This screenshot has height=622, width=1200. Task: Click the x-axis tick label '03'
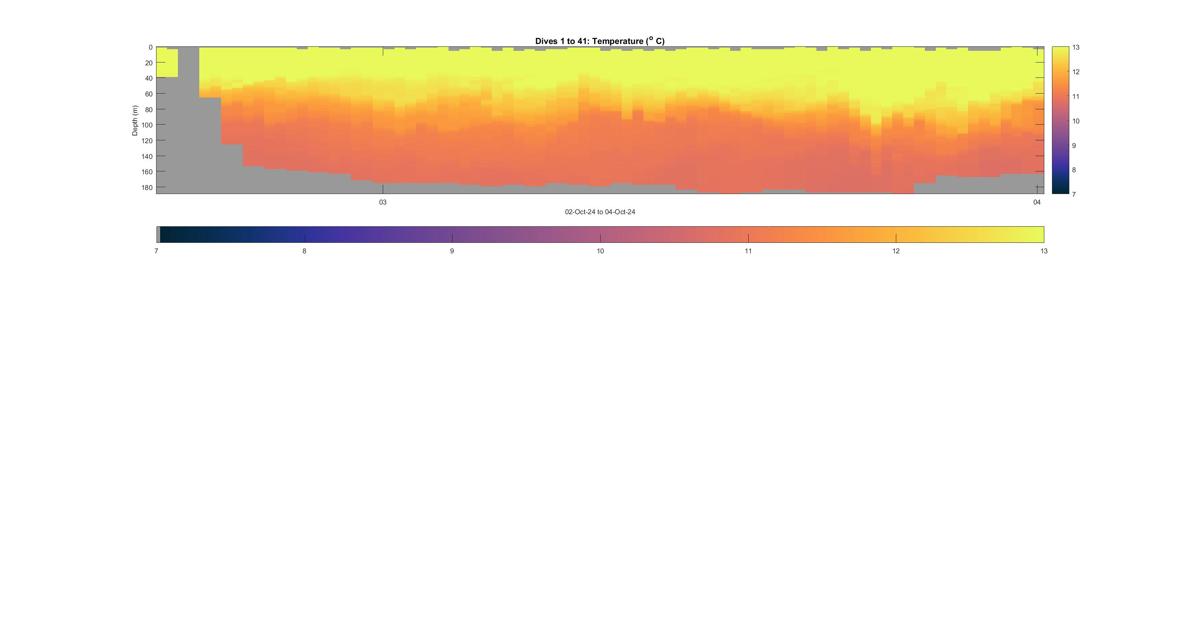pyautogui.click(x=382, y=202)
